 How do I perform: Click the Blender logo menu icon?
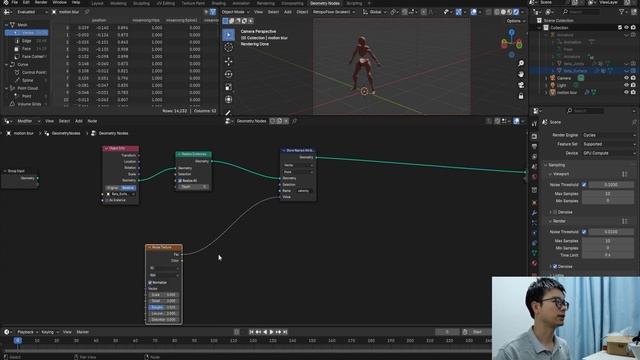pos(5,2)
